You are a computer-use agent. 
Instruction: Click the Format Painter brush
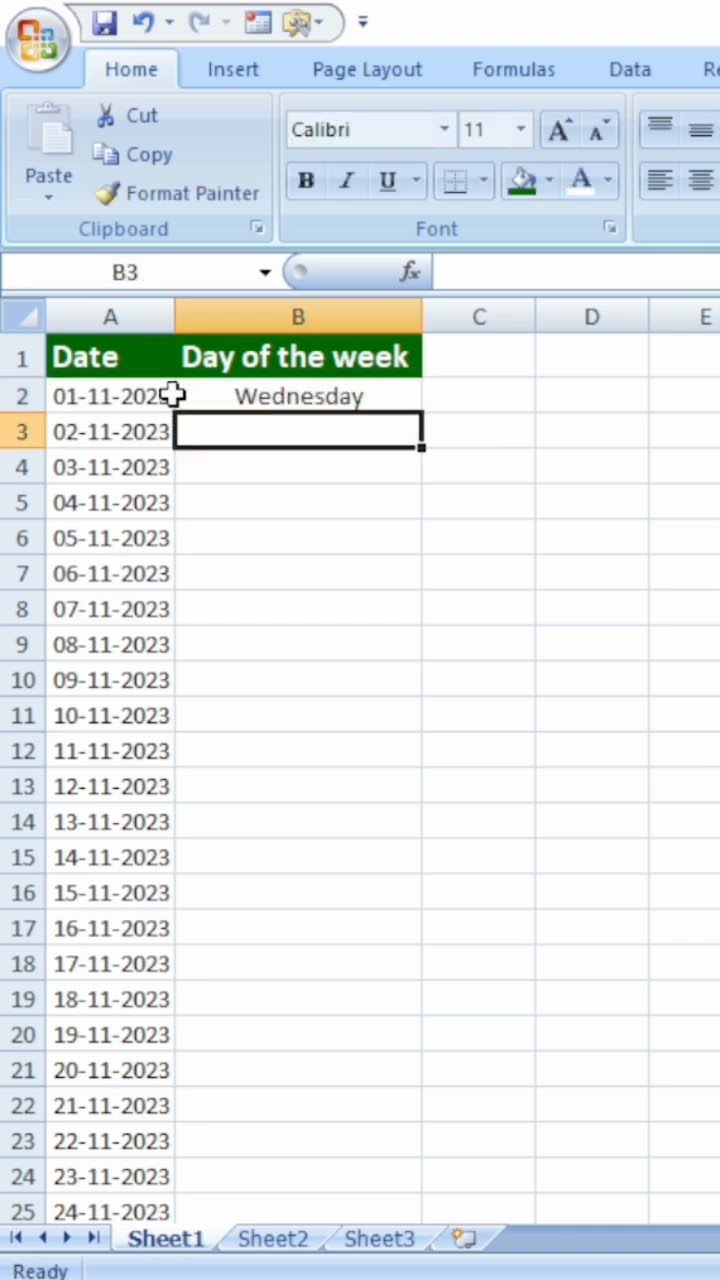108,193
